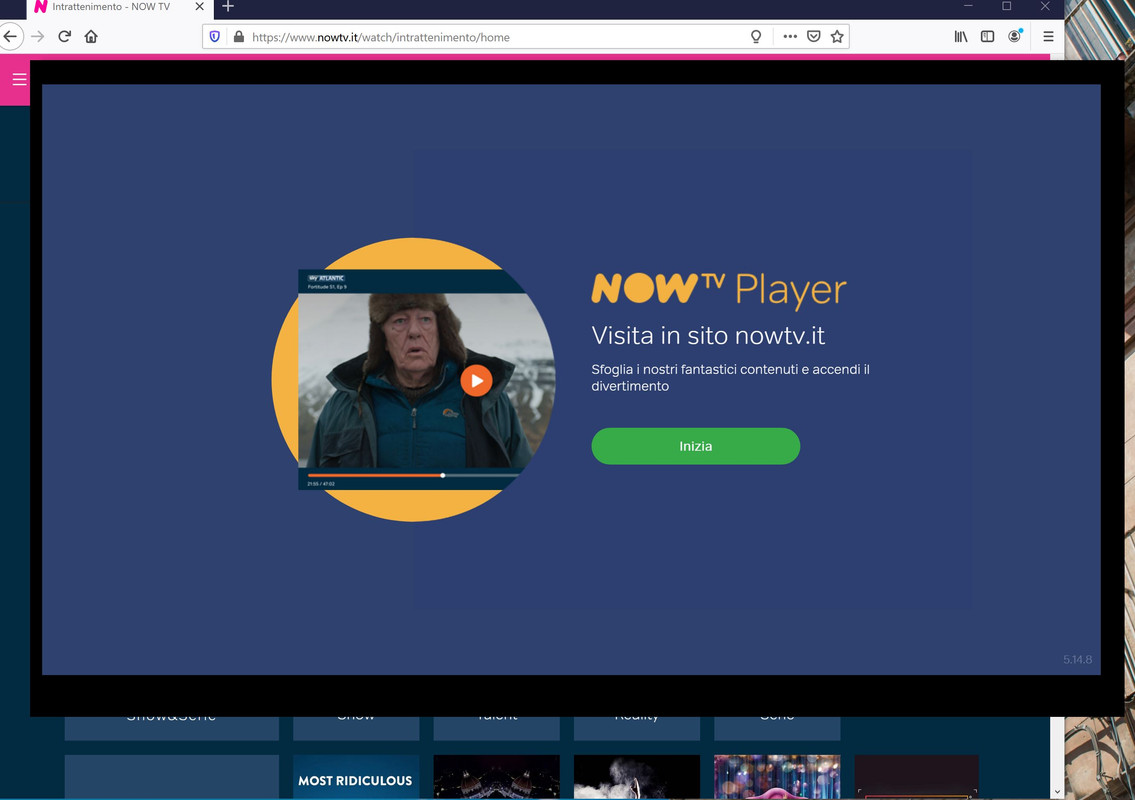Go back with the browser back arrow
Screen dimensions: 1135x800
10,37
